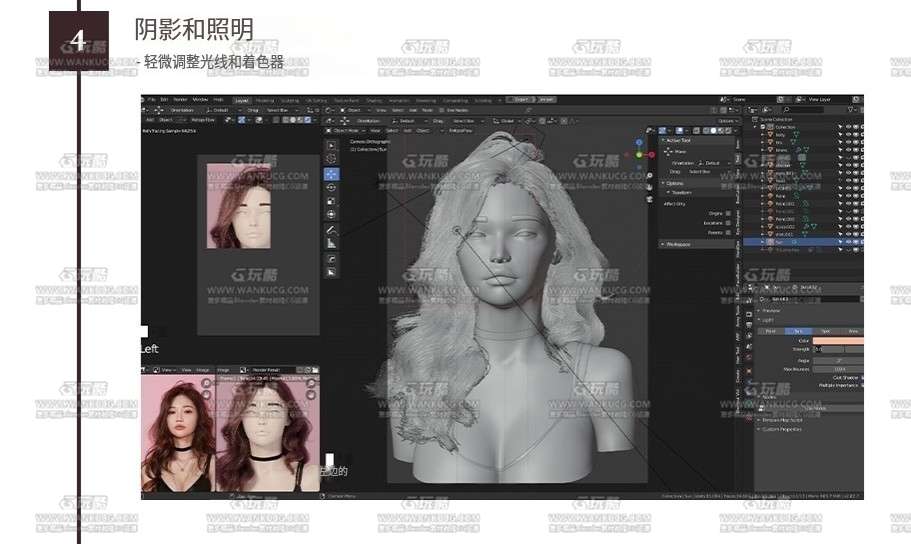
Task: Open the green light Object Data properties tab
Action: coord(749,404)
